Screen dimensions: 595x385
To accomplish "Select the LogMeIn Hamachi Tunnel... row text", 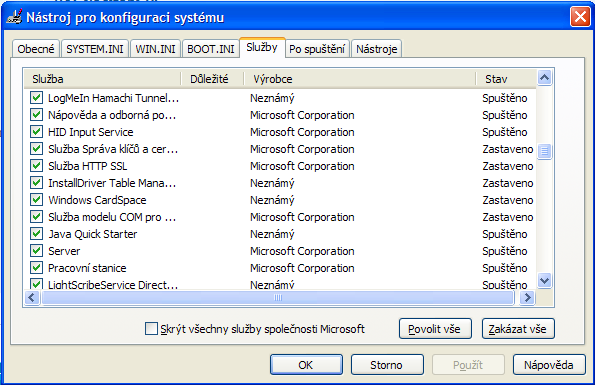I will click(113, 98).
